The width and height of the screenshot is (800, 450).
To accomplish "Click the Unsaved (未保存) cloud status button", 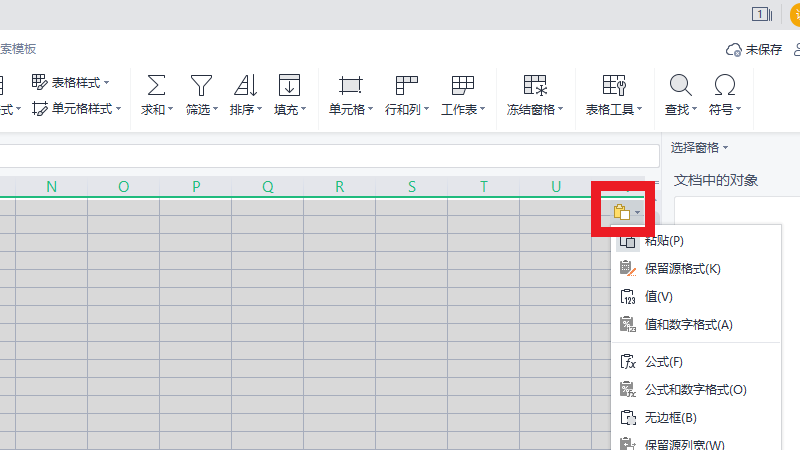I will pos(754,49).
